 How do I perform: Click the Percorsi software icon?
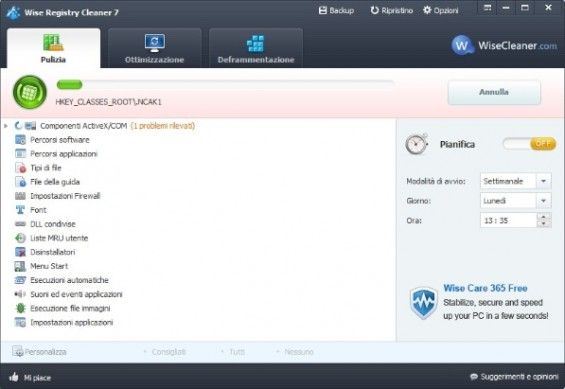tap(20, 140)
